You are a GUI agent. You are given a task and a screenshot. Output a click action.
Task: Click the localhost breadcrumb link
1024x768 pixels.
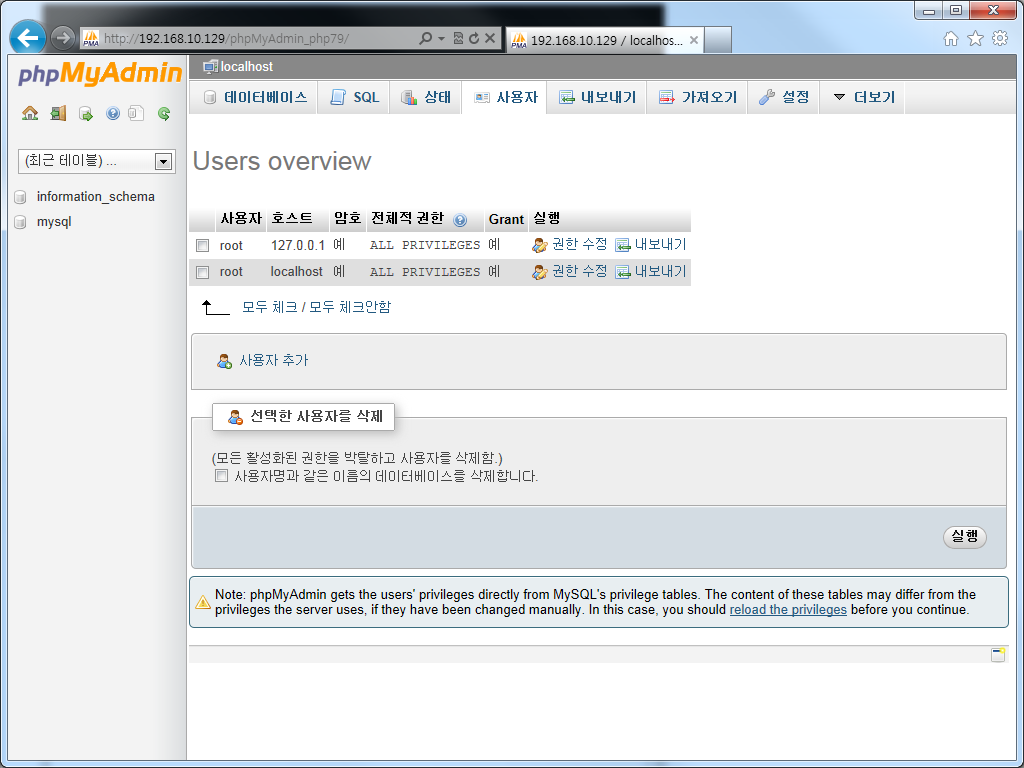click(247, 67)
